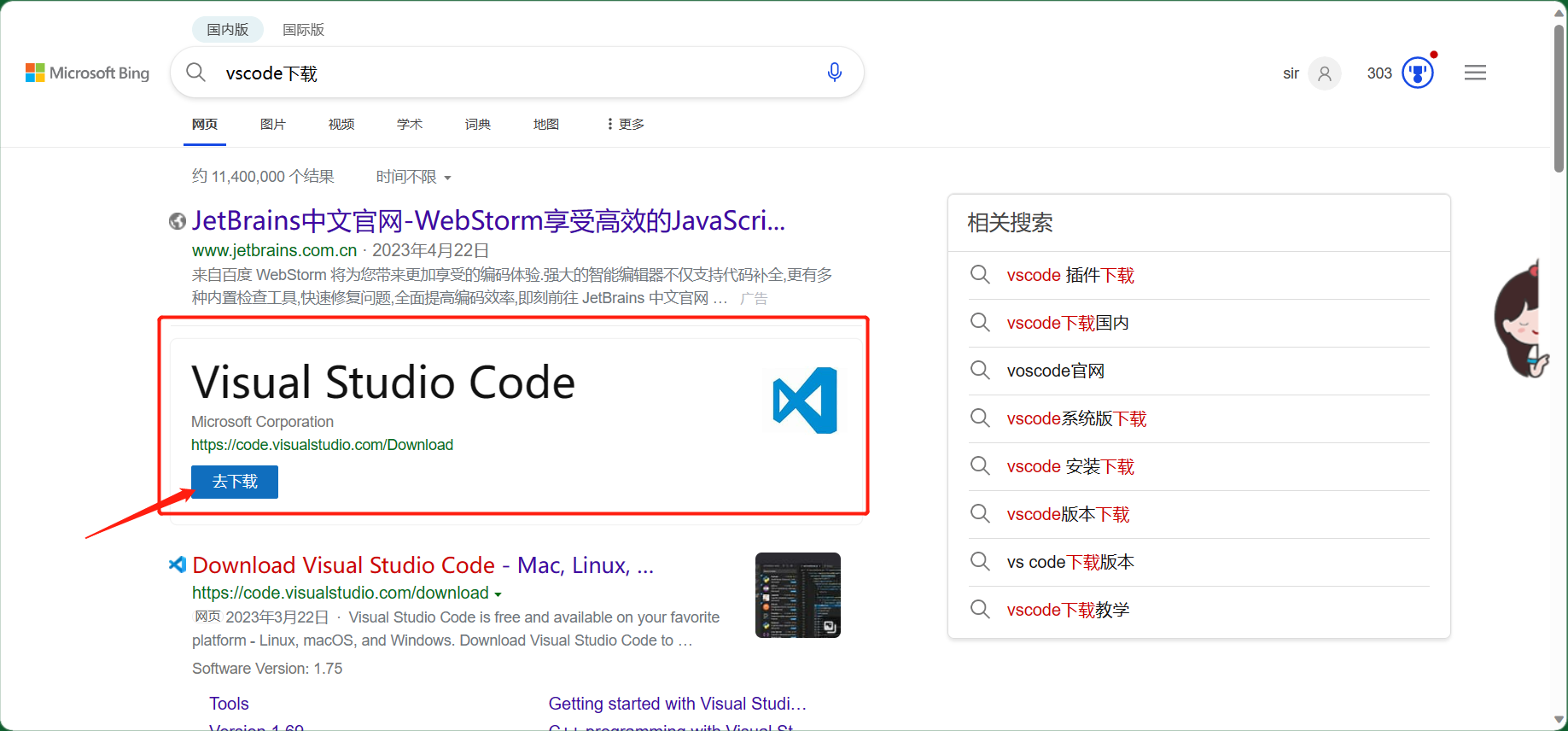Click search icon next to vscode系统版下载

point(980,418)
